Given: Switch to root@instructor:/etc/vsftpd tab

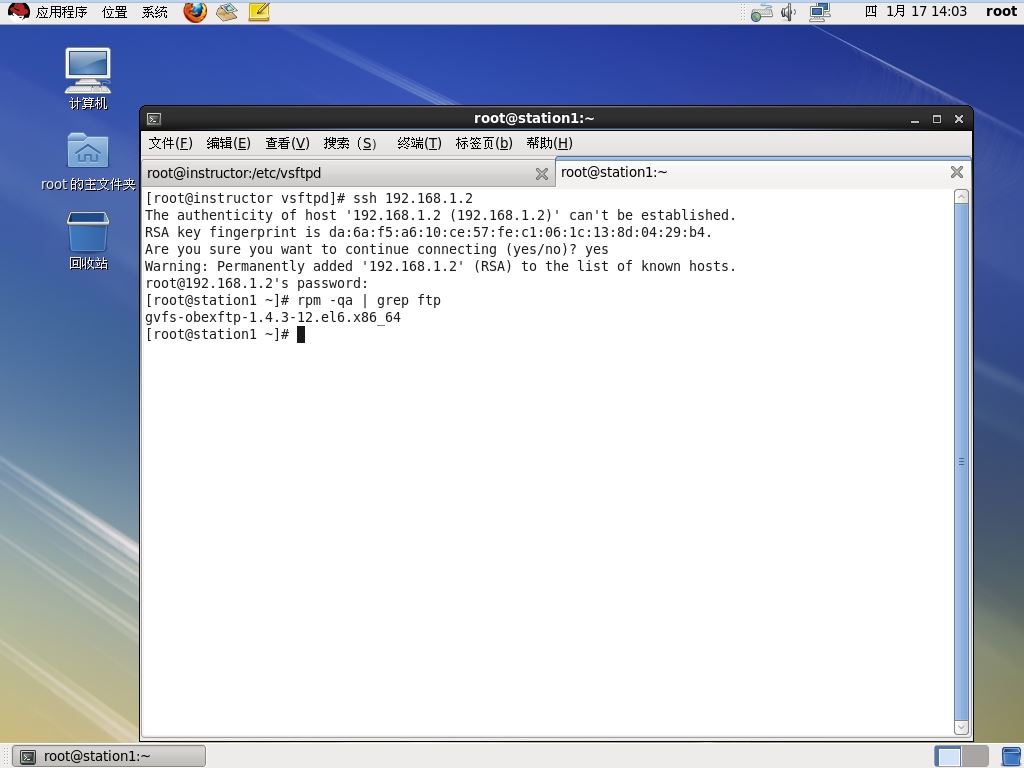Looking at the screenshot, I should [x=347, y=173].
